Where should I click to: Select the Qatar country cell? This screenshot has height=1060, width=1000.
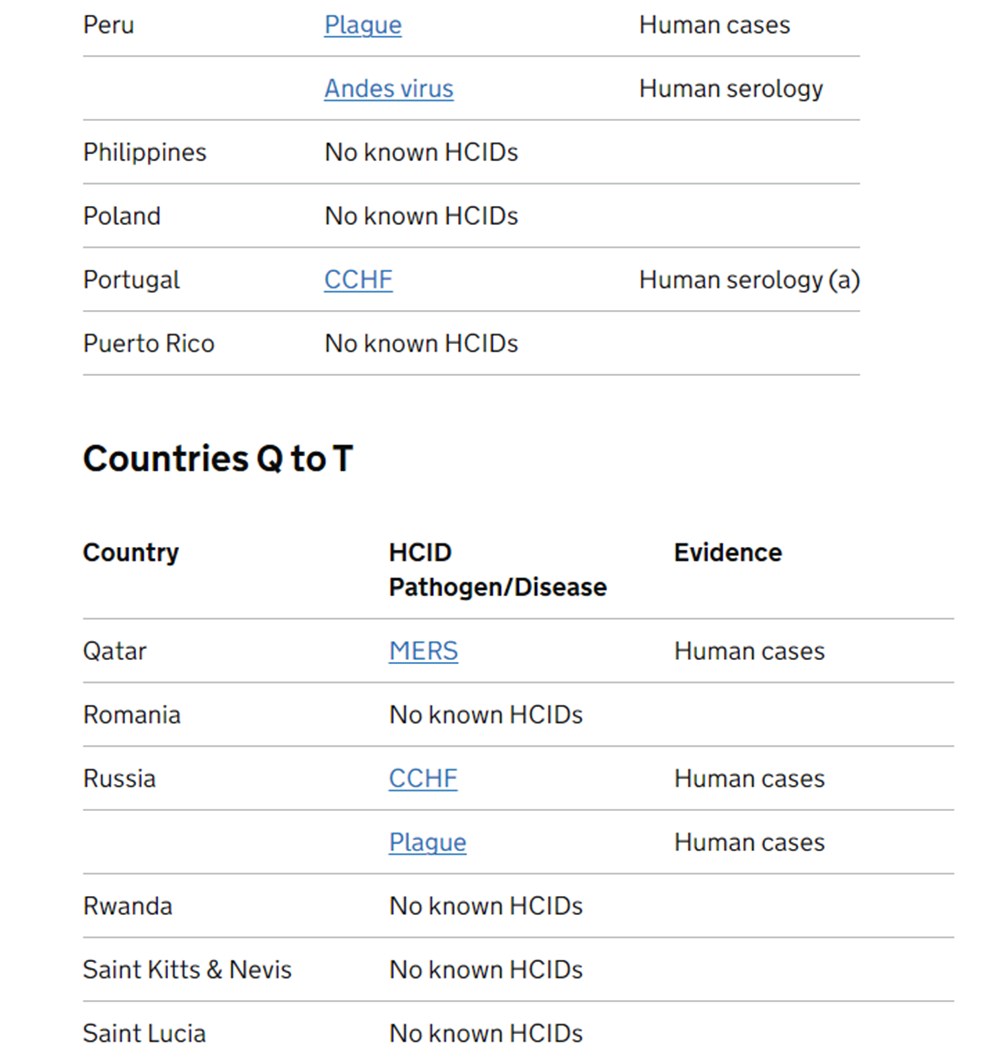[115, 651]
